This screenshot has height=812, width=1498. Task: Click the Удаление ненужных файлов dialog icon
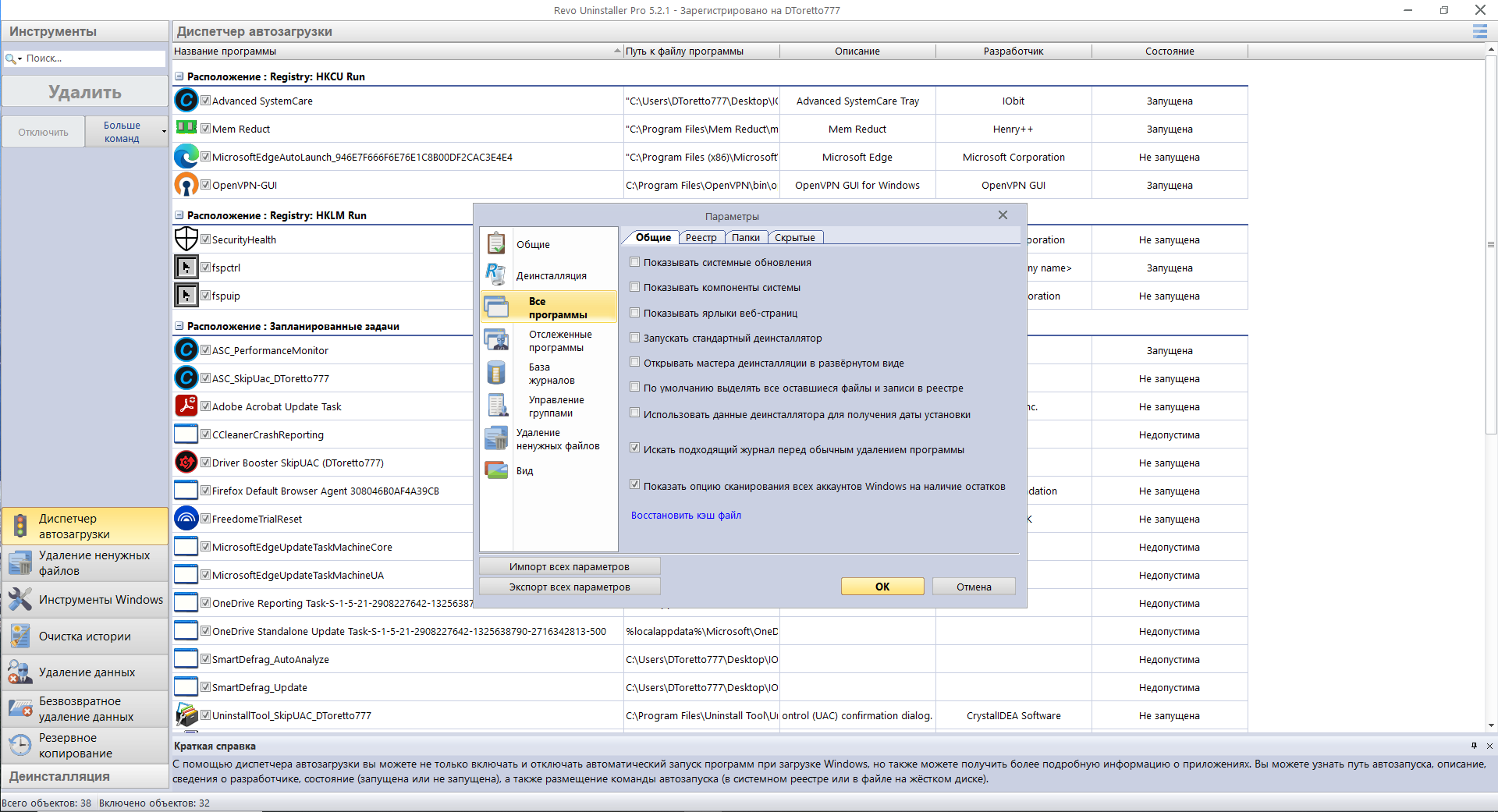tap(496, 438)
